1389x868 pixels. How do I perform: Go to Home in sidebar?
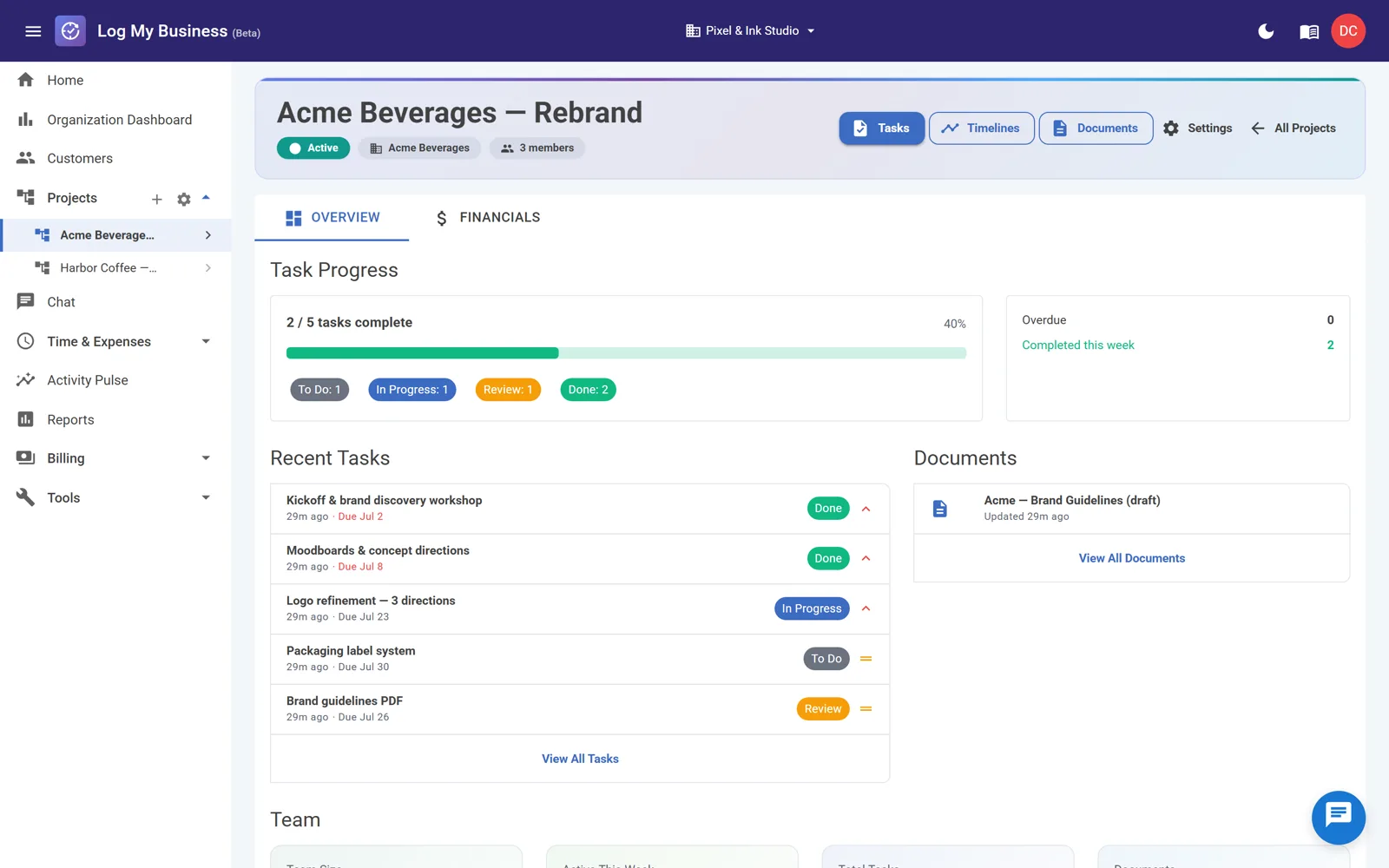coord(115,80)
